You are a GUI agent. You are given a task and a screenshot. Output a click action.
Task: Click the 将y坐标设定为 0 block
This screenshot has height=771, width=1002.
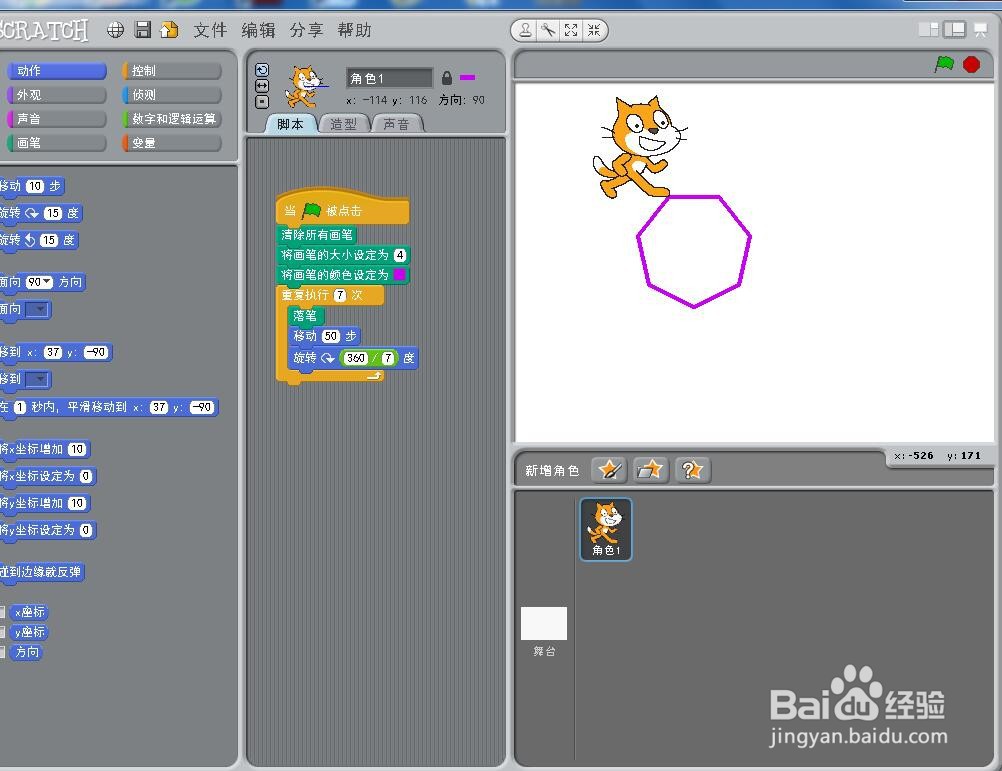pyautogui.click(x=48, y=530)
